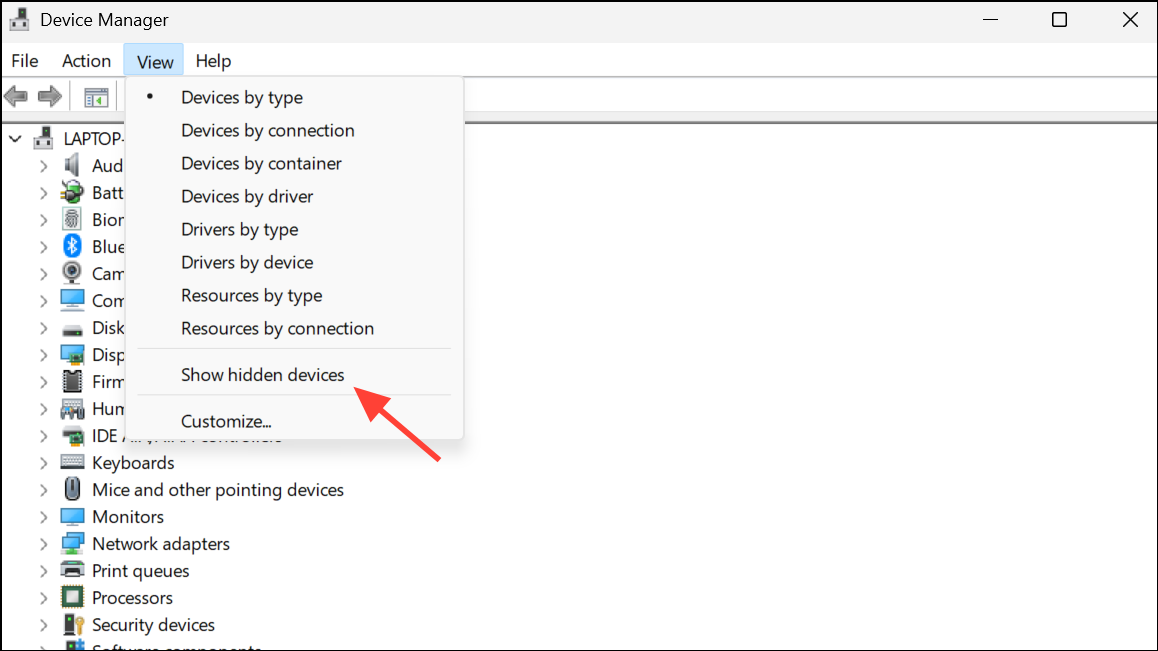The height and width of the screenshot is (651, 1158).
Task: Click the Security devices key icon
Action: click(72, 624)
